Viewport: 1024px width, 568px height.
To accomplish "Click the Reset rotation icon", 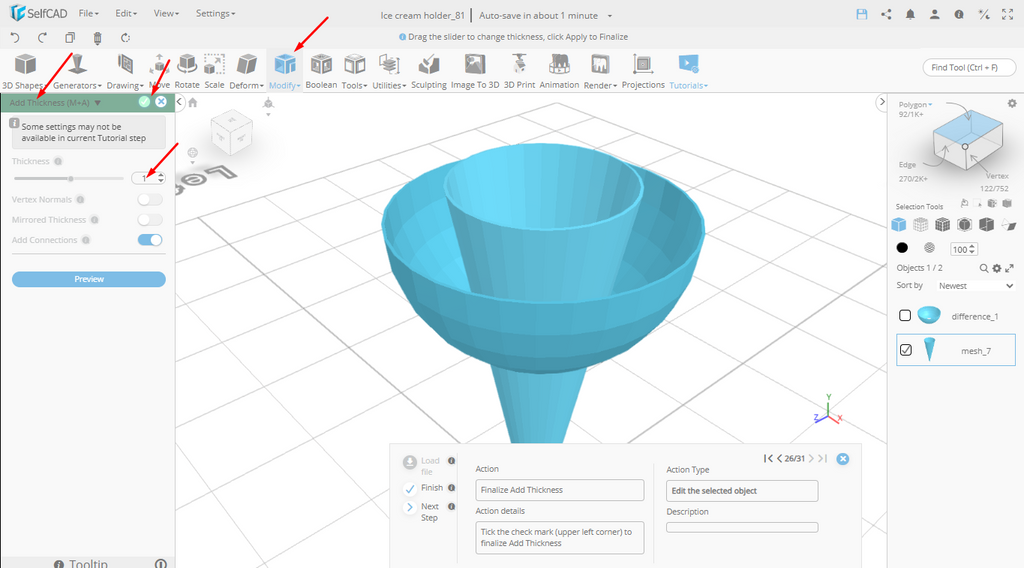I will [x=125, y=37].
